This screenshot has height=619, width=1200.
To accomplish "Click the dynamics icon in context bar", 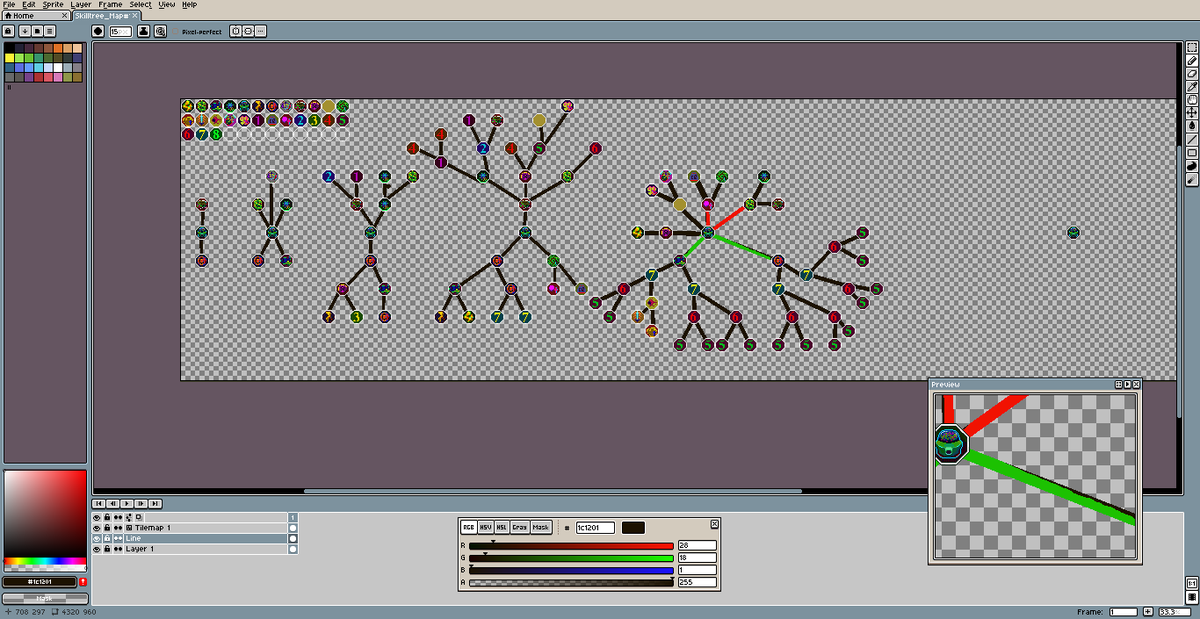I will [x=160, y=31].
